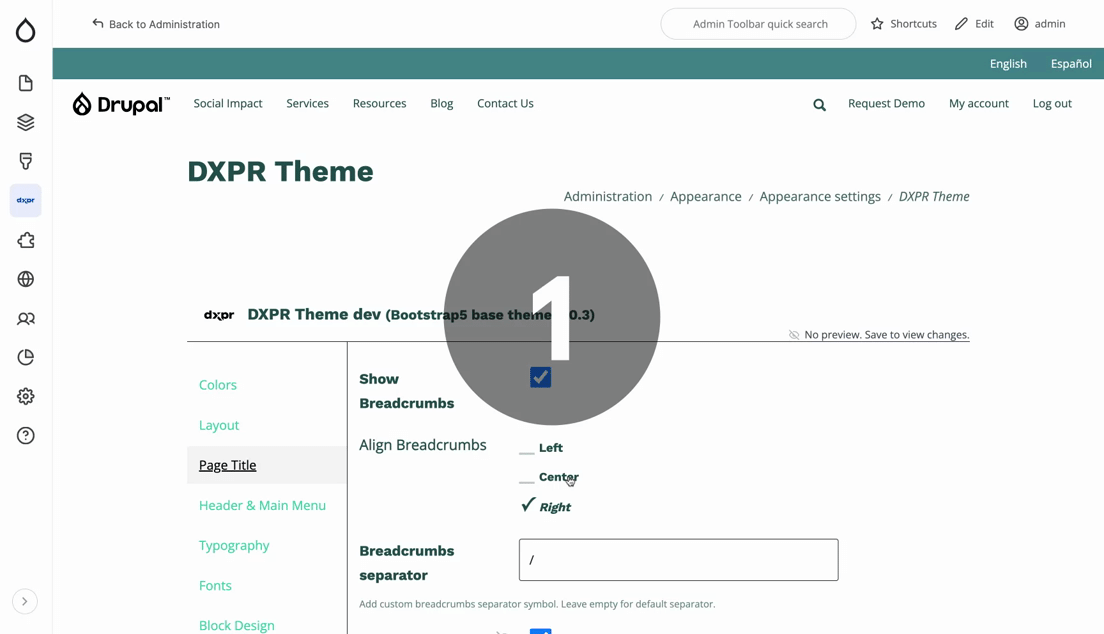Click the Breadcrumbs separator text field
Viewport: 1104px width, 634px height.
tap(678, 560)
